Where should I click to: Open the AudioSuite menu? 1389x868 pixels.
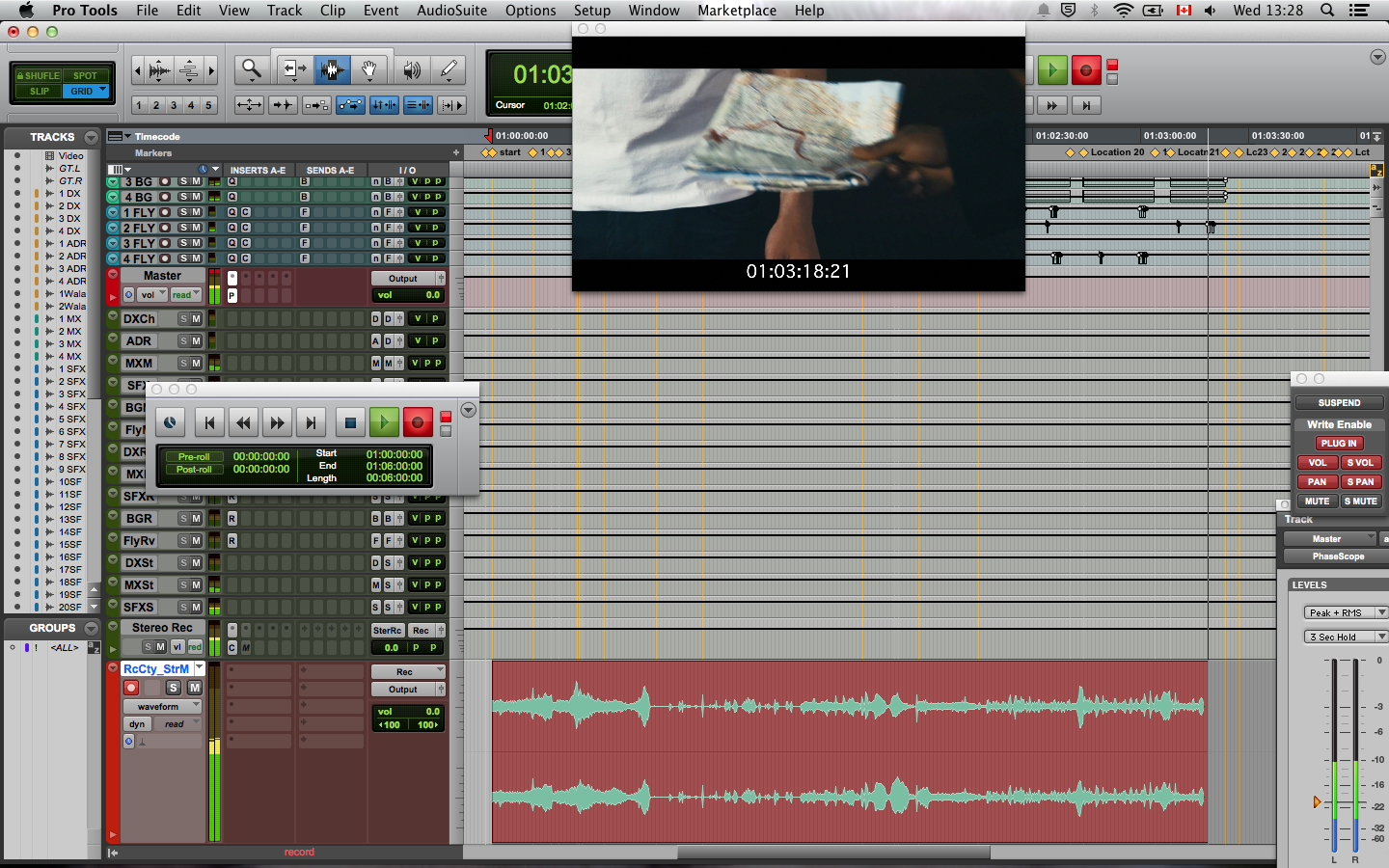tap(451, 11)
